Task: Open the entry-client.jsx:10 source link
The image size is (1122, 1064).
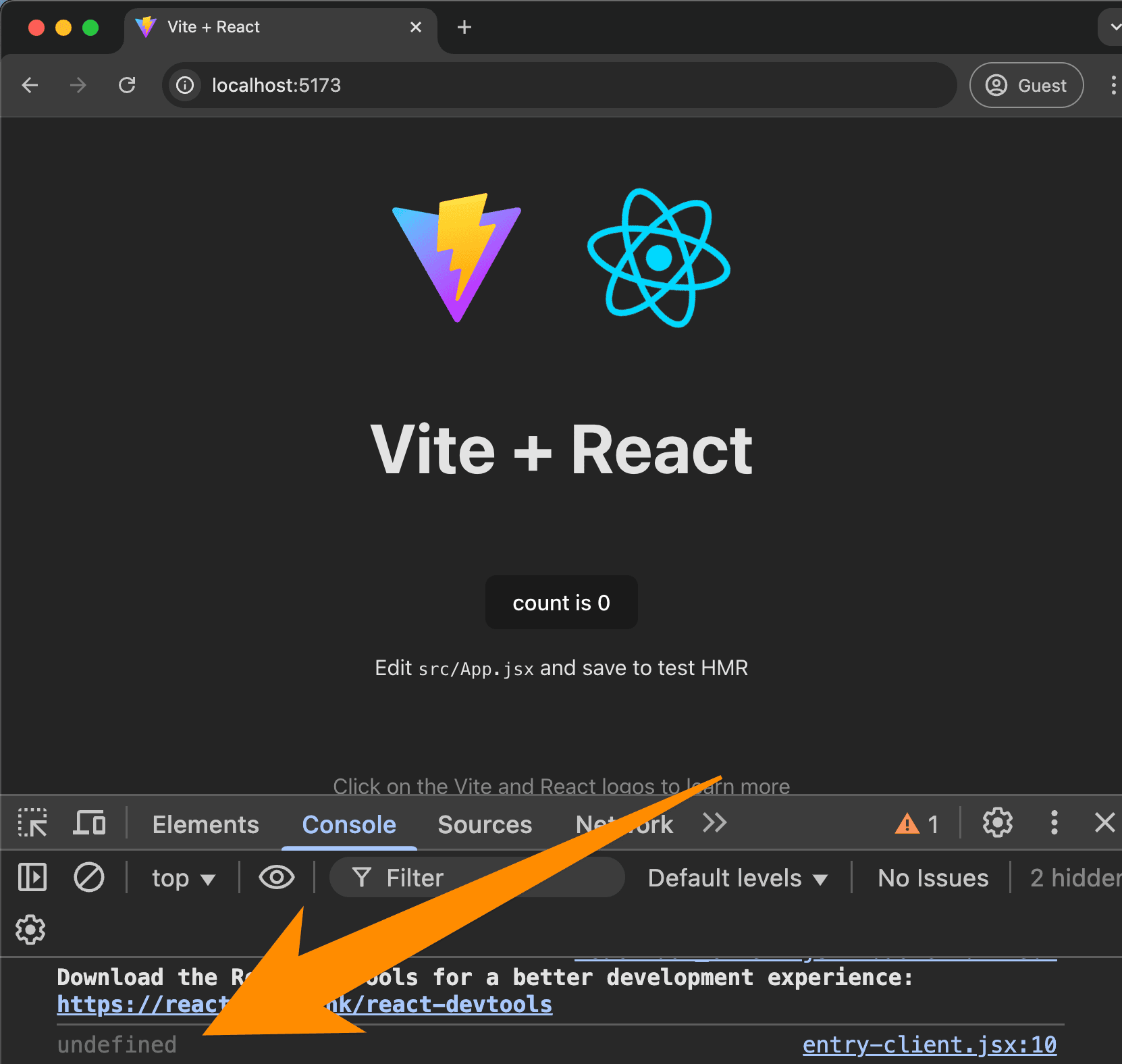Action: click(x=929, y=1045)
